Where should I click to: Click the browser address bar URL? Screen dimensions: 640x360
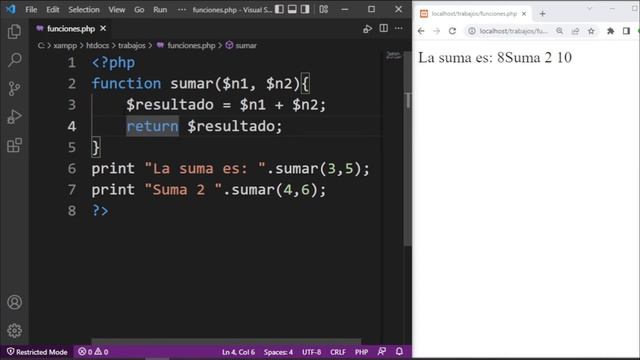point(513,31)
